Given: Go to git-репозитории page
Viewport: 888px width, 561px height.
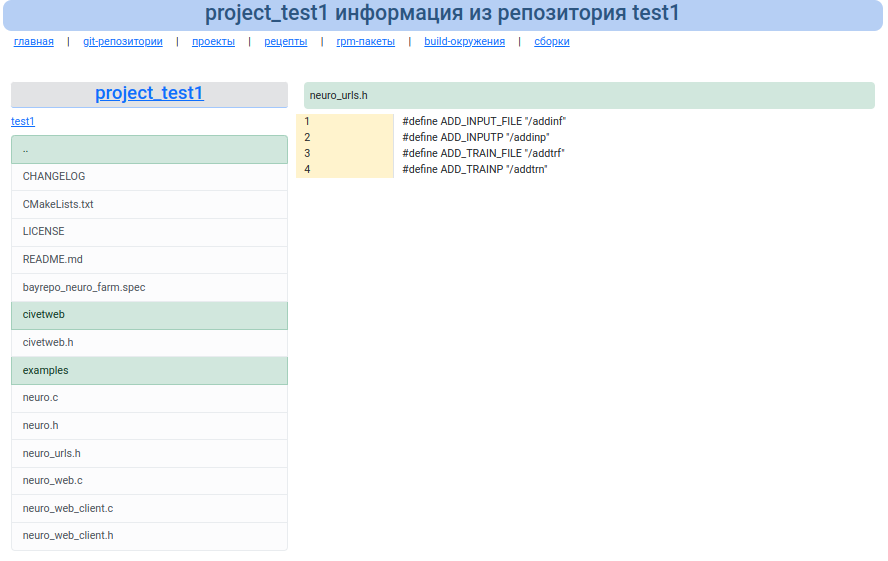Looking at the screenshot, I should 122,42.
